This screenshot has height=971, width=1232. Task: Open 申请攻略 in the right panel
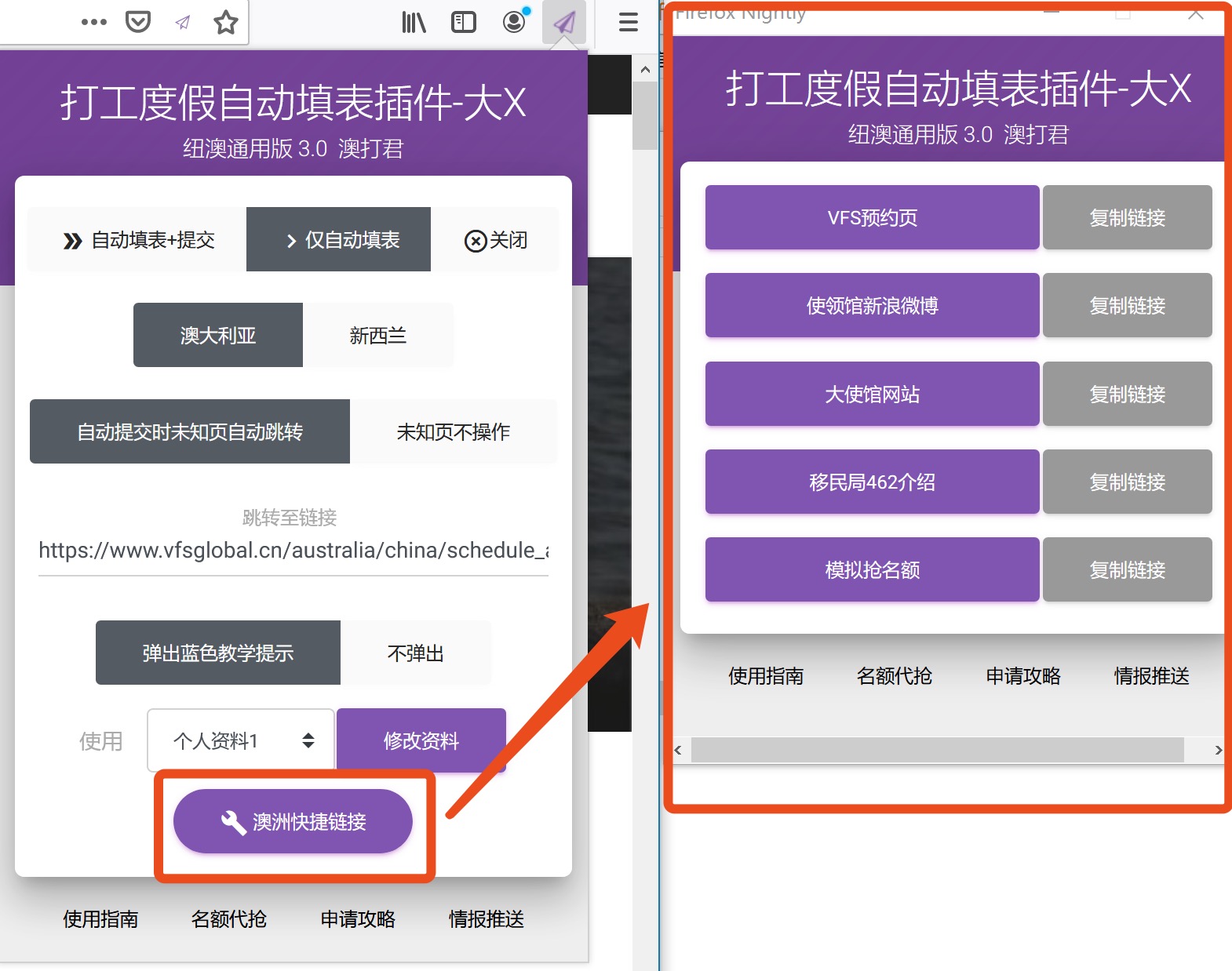coord(1022,676)
